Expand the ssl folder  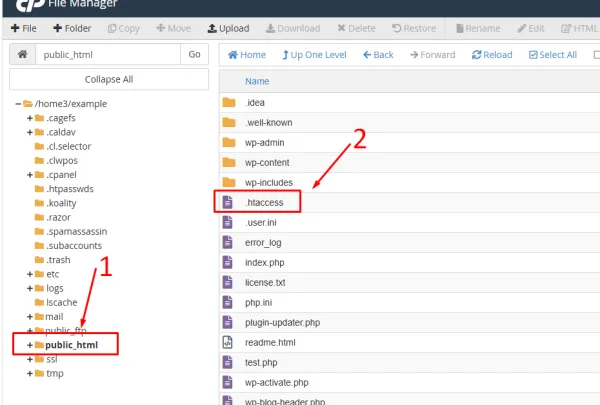coord(30,359)
